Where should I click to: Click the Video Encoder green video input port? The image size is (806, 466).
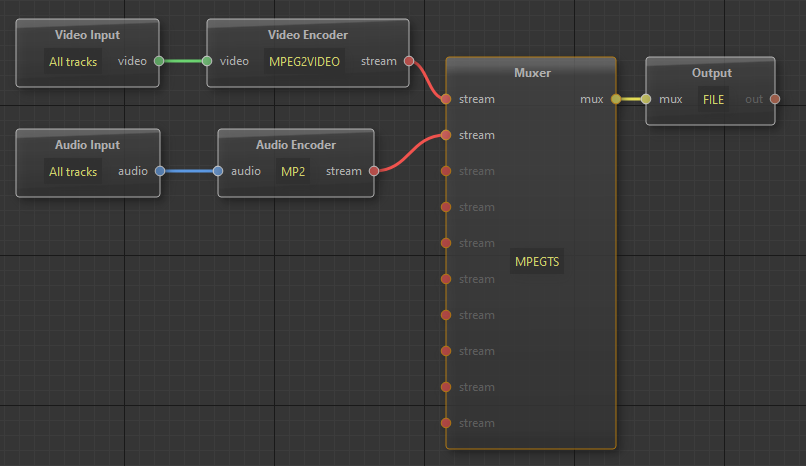click(x=207, y=61)
